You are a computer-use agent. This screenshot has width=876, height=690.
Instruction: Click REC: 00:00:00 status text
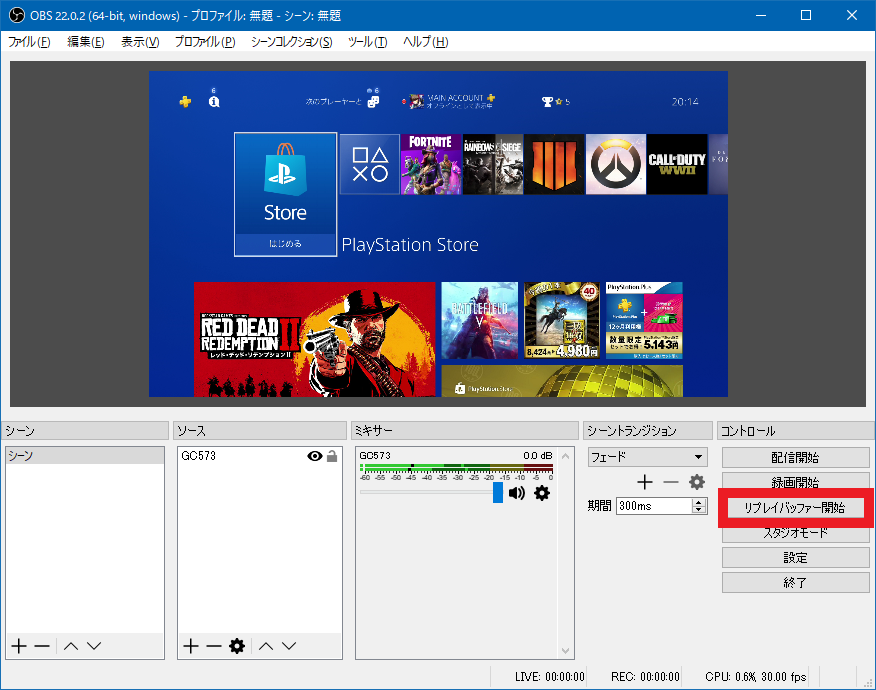(645, 677)
